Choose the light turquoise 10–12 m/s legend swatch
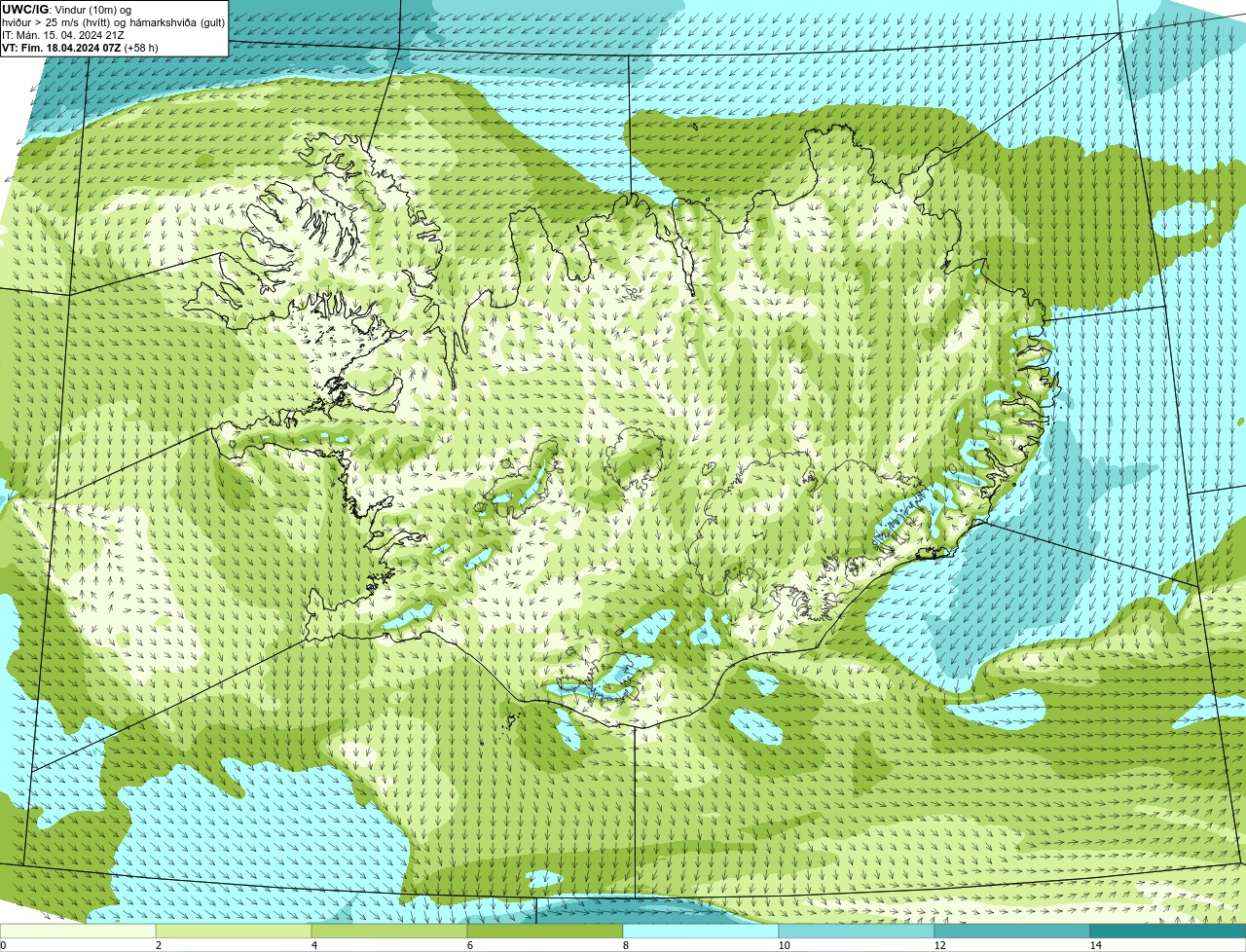 (857, 931)
